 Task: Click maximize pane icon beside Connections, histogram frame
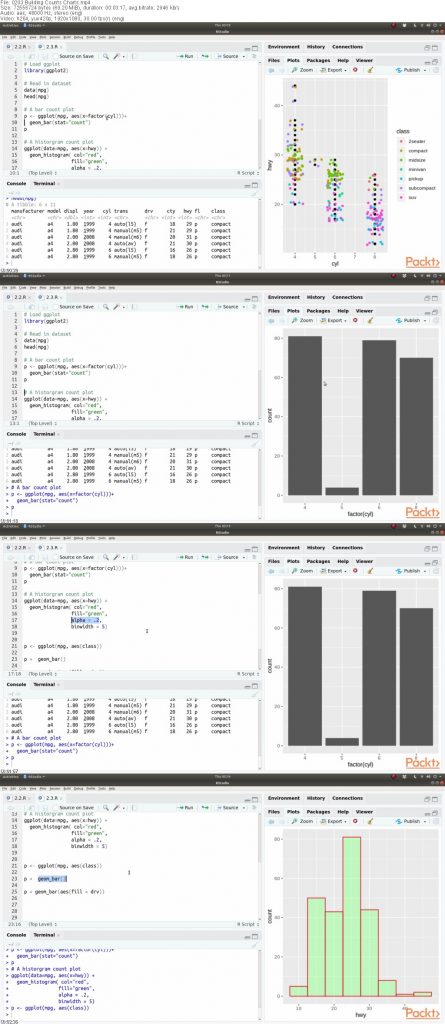[436, 798]
